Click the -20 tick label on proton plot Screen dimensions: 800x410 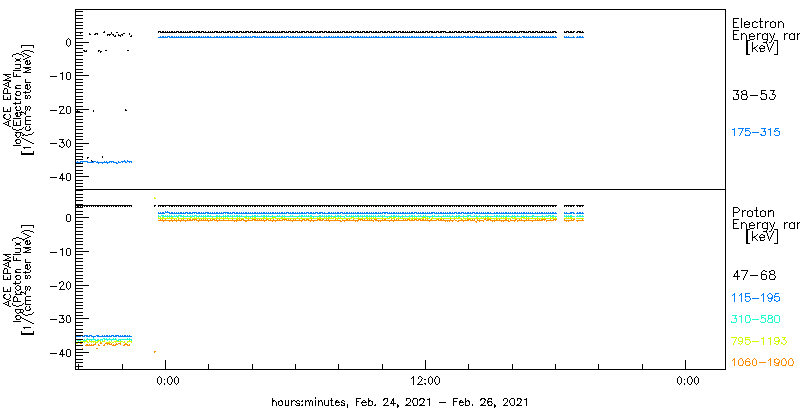[63, 286]
